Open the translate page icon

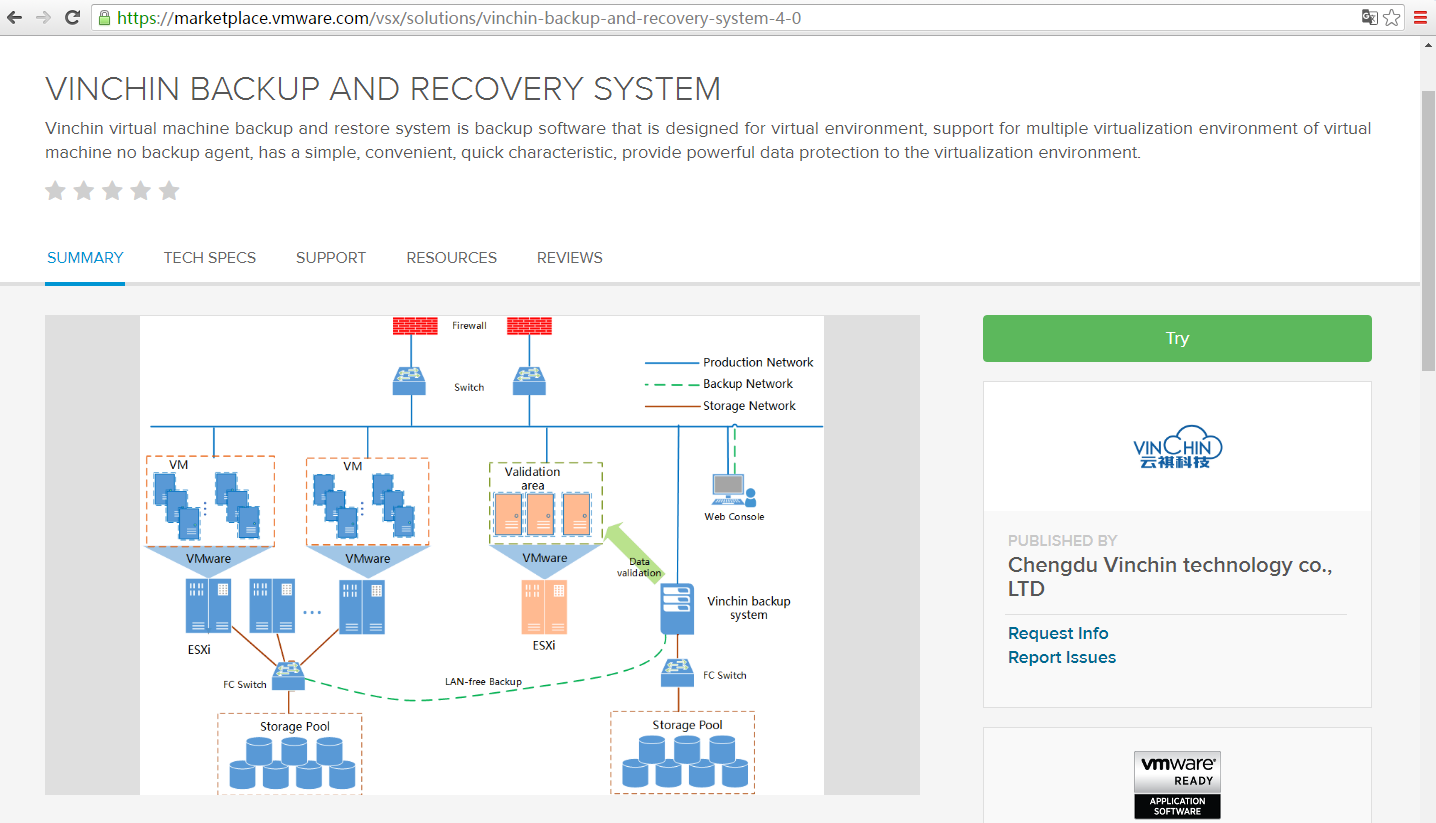[x=1369, y=17]
